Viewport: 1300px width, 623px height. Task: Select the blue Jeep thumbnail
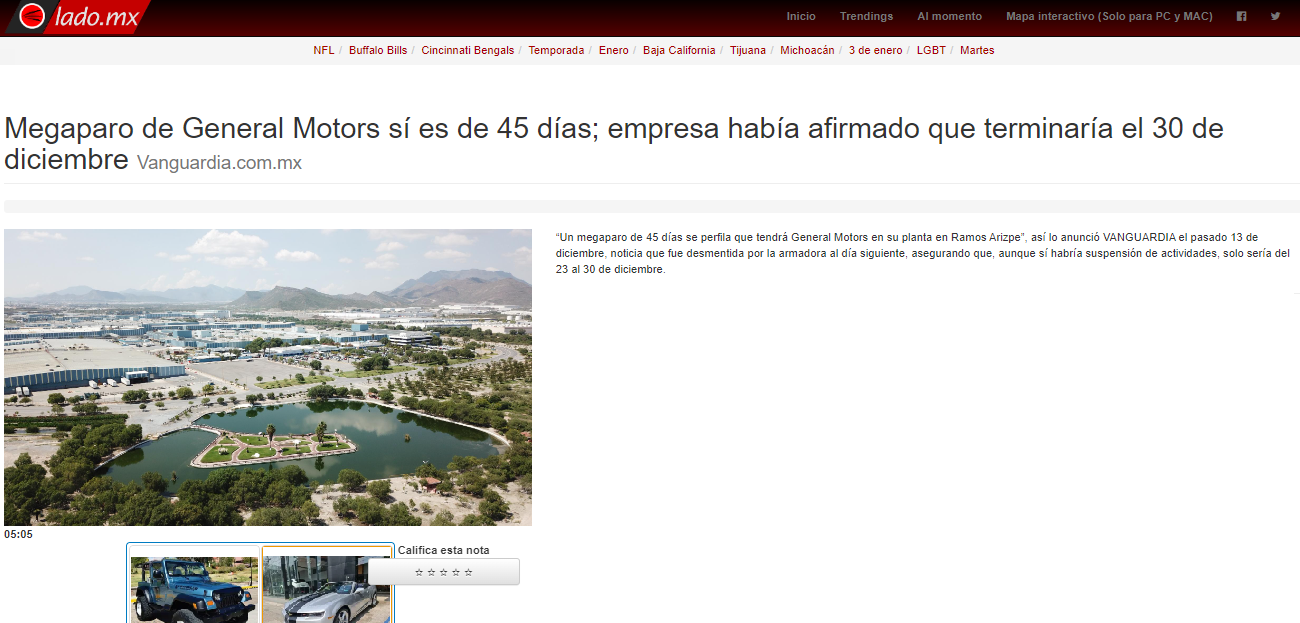tap(194, 590)
